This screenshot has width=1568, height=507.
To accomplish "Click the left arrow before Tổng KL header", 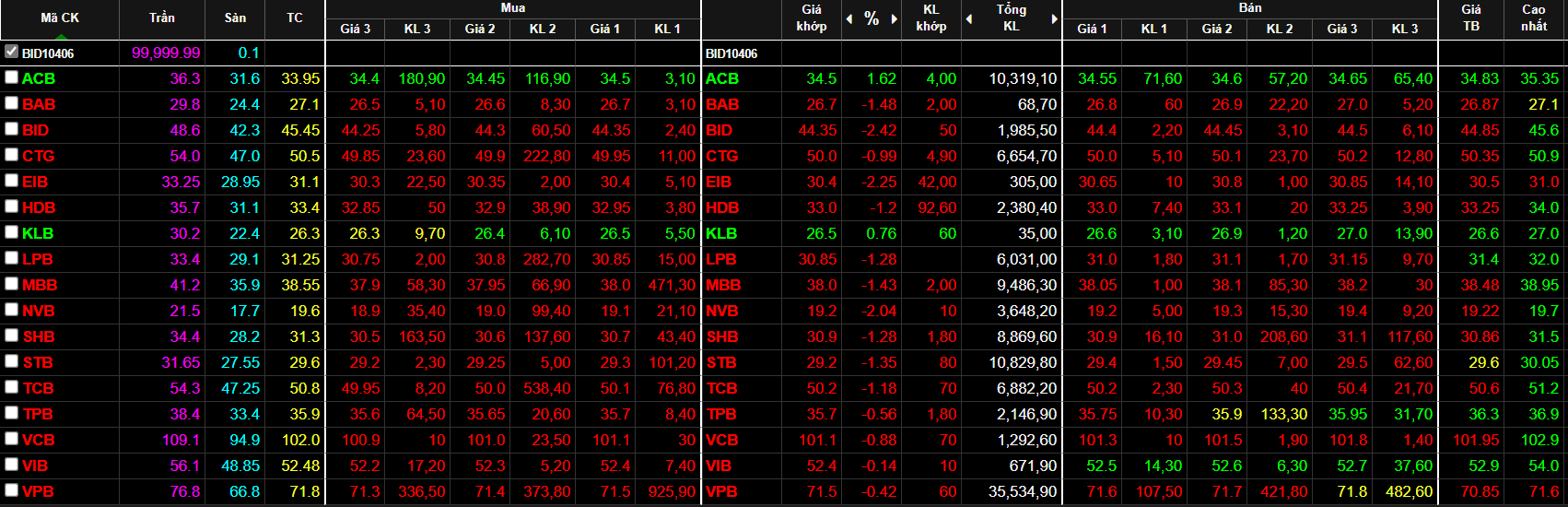I will 969,18.
